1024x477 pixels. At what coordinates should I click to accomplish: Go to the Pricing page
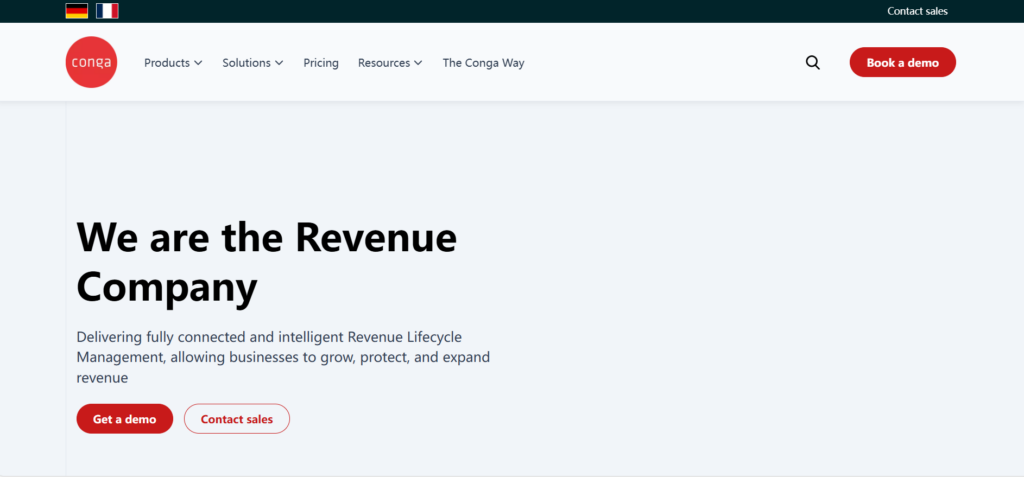pyautogui.click(x=321, y=63)
